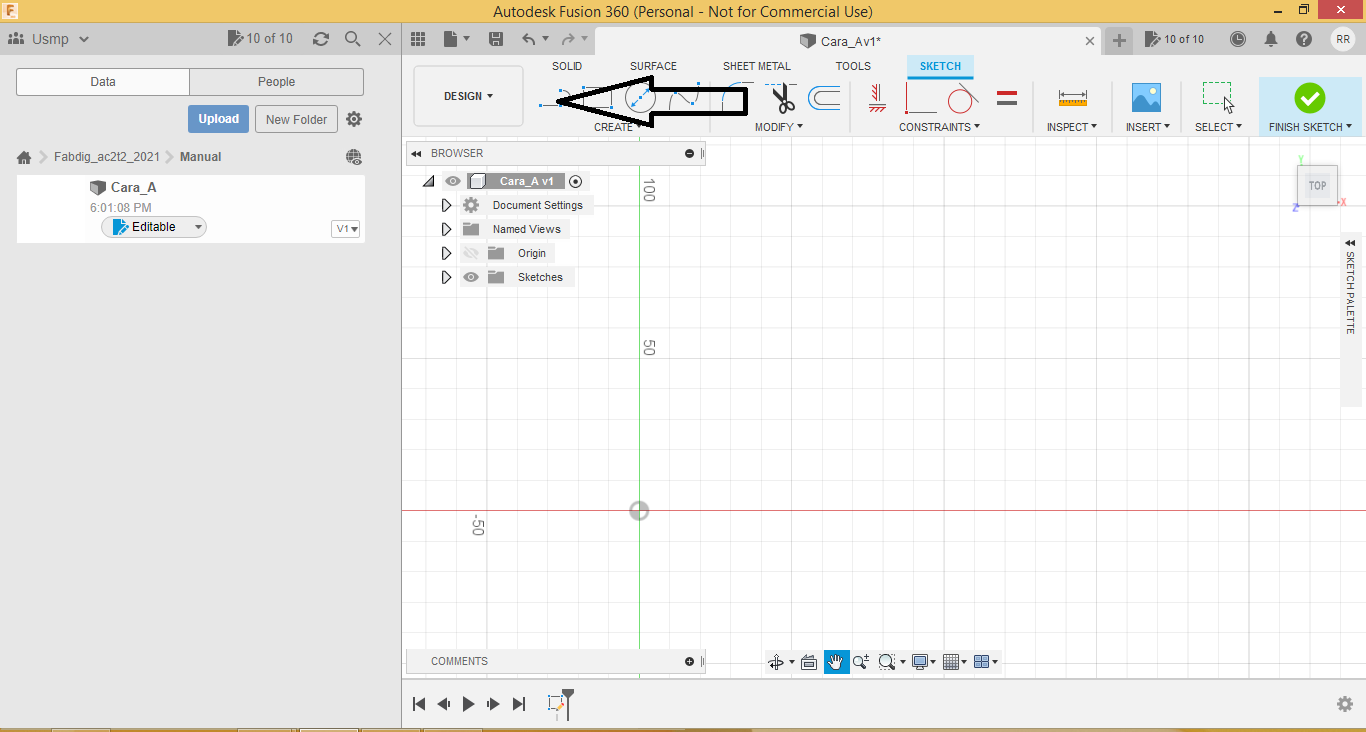Viewport: 1366px width, 732px height.
Task: Save the document with the floppy icon
Action: pos(496,39)
